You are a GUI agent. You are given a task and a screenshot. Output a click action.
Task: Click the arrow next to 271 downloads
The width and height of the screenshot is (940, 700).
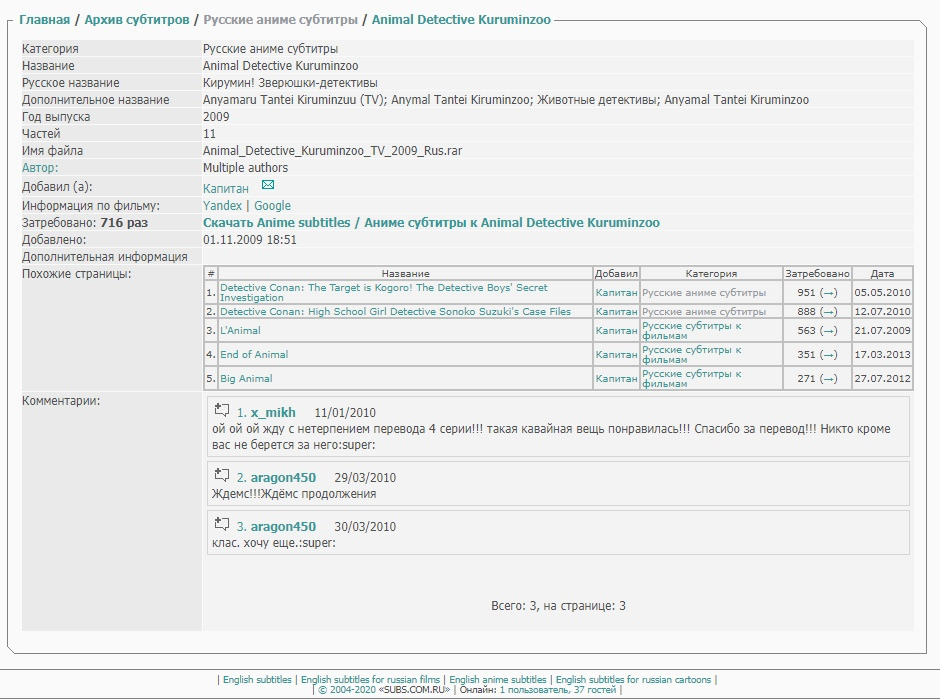point(828,379)
